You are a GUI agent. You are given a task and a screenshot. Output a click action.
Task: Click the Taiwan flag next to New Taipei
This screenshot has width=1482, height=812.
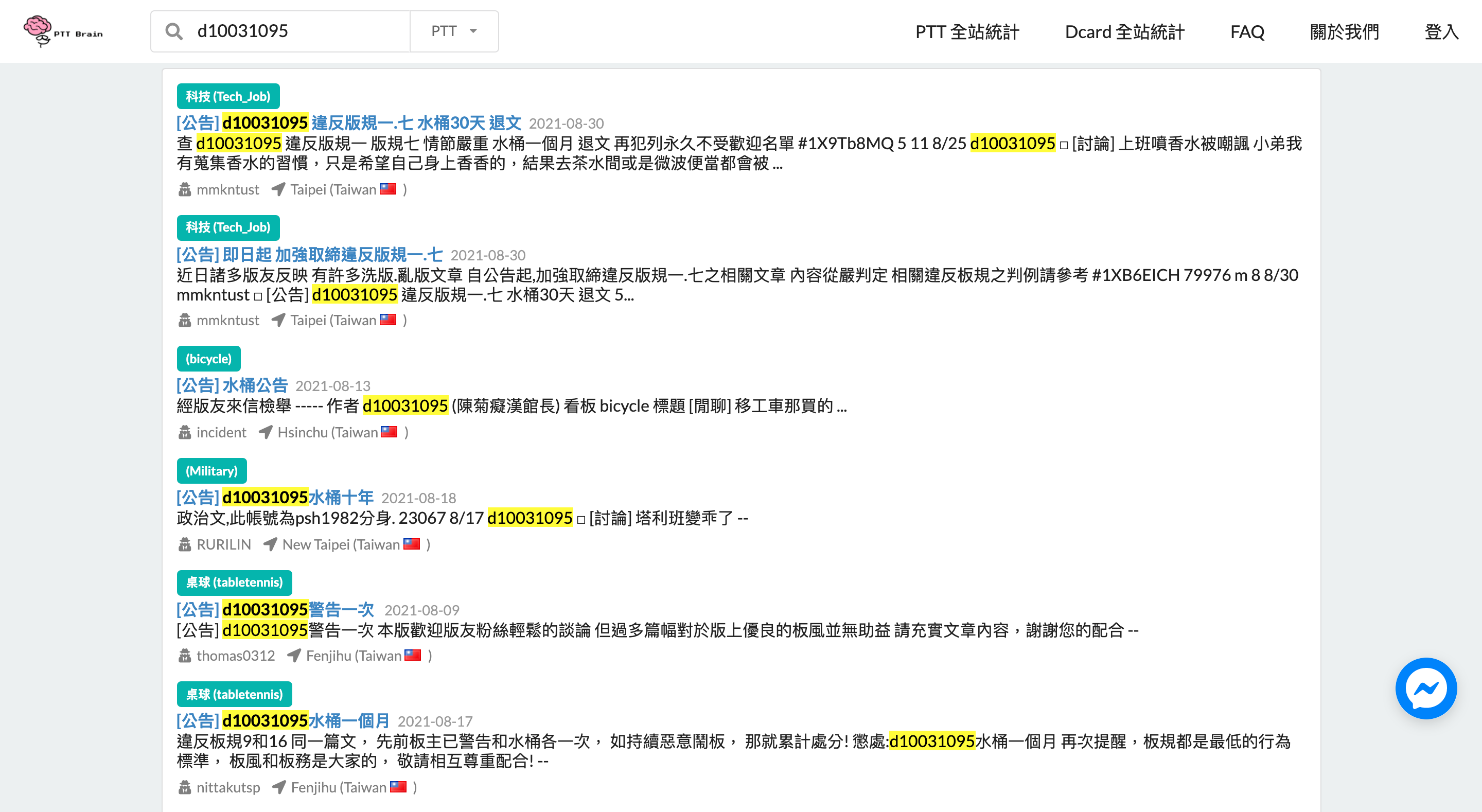411,544
